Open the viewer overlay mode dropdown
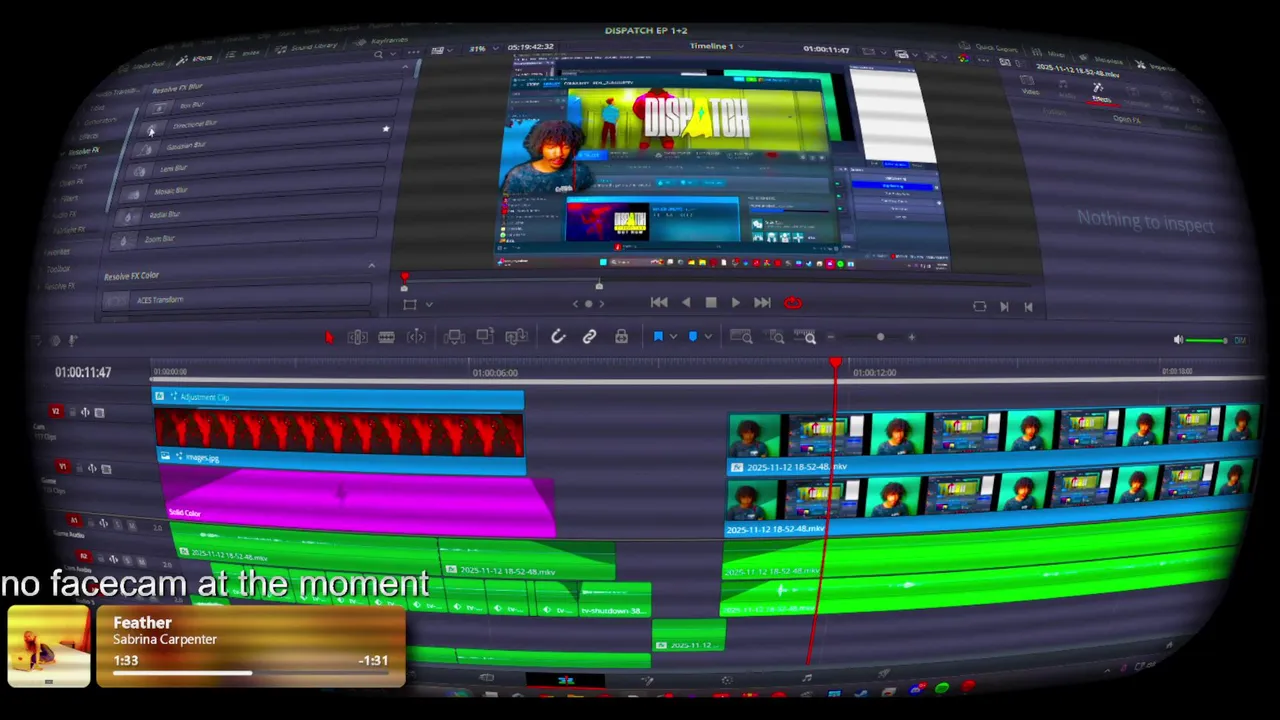 428,305
